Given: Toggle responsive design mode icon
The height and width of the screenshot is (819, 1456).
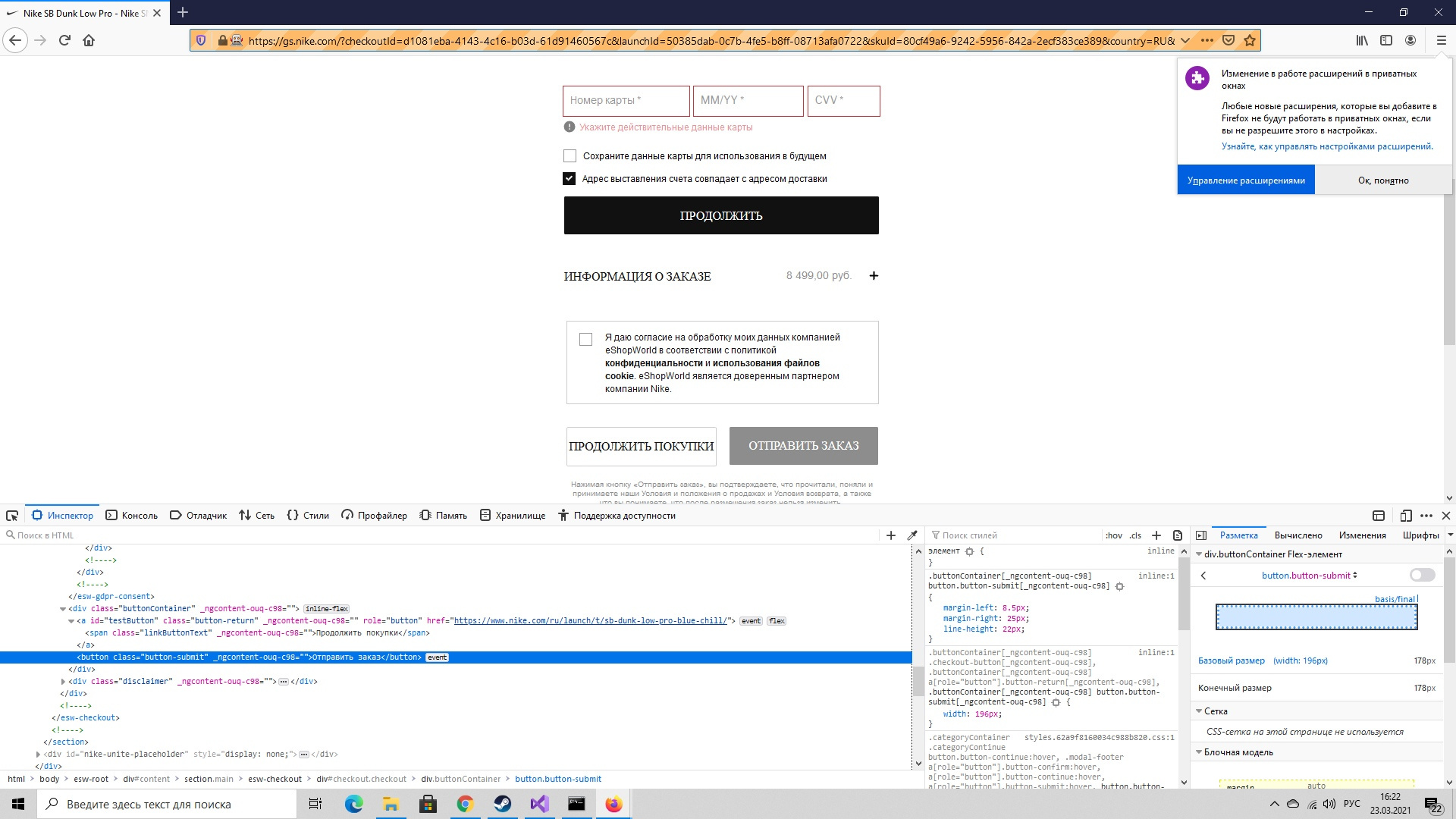Looking at the screenshot, I should click(x=1405, y=516).
